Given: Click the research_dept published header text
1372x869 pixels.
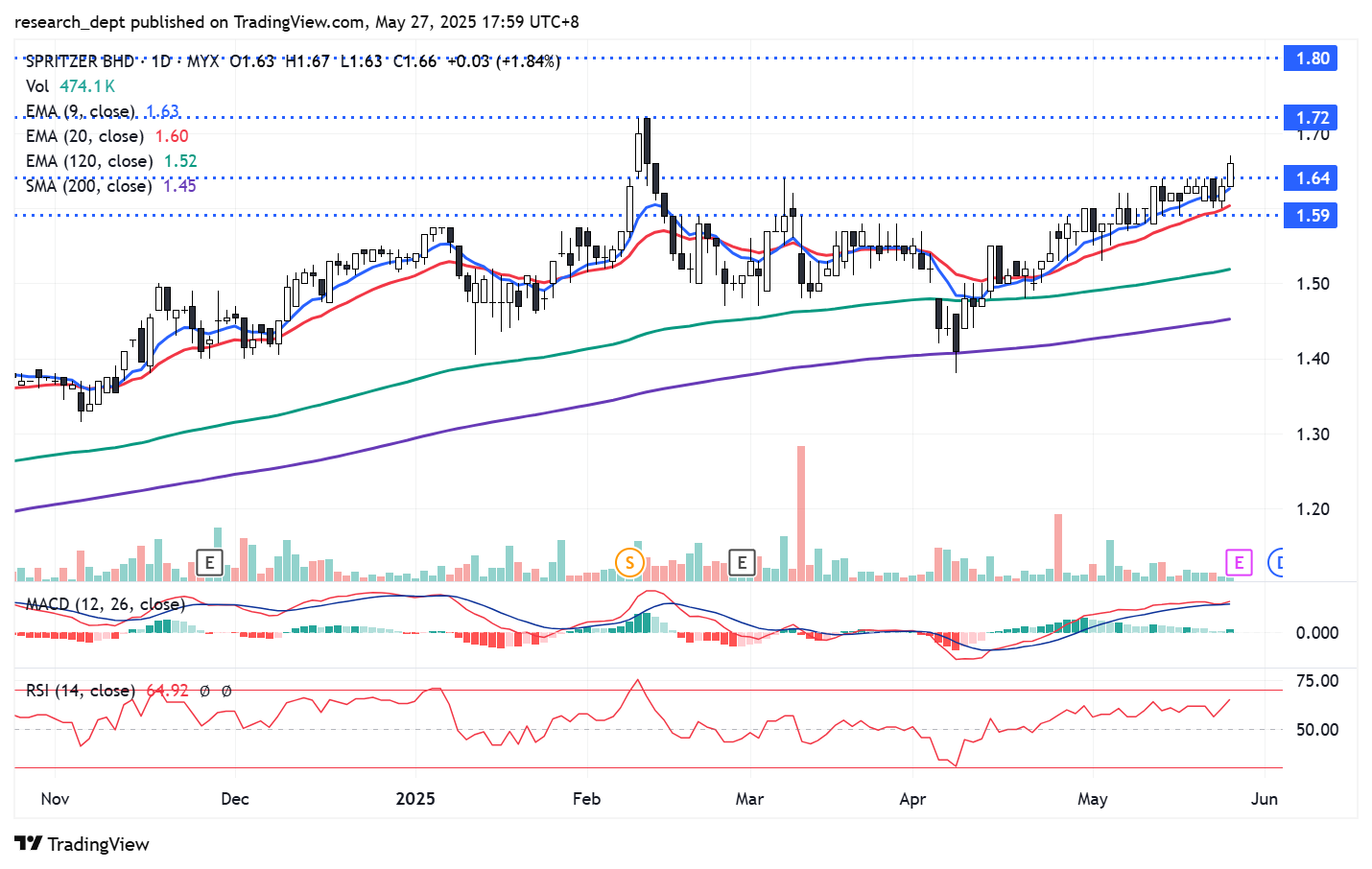Looking at the screenshot, I should coord(296,22).
